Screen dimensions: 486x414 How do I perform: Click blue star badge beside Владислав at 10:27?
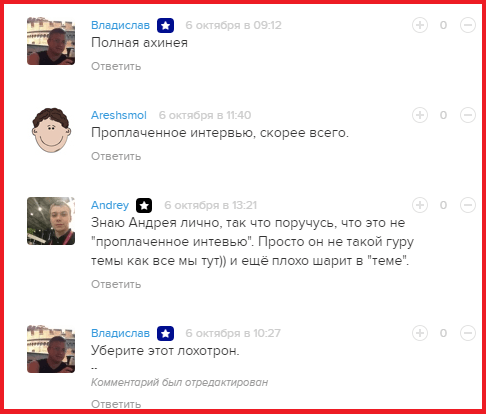(165, 333)
